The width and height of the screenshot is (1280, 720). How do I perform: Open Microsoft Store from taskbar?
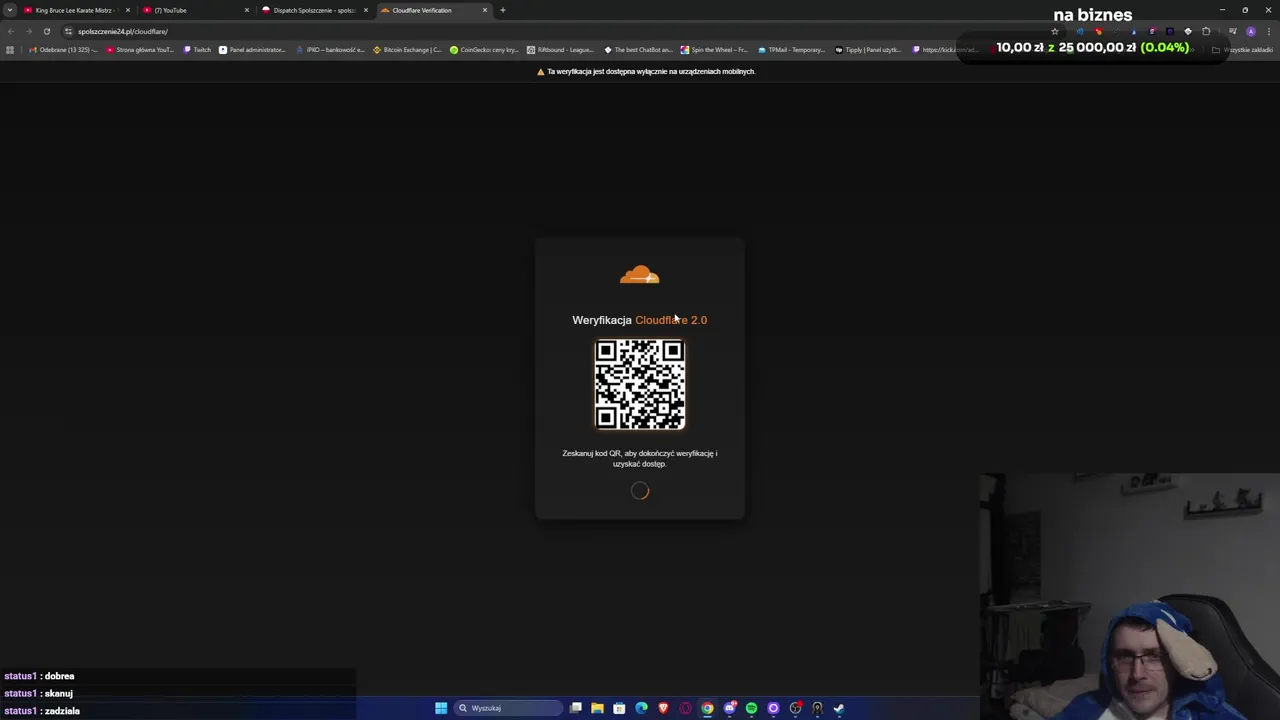tap(619, 708)
